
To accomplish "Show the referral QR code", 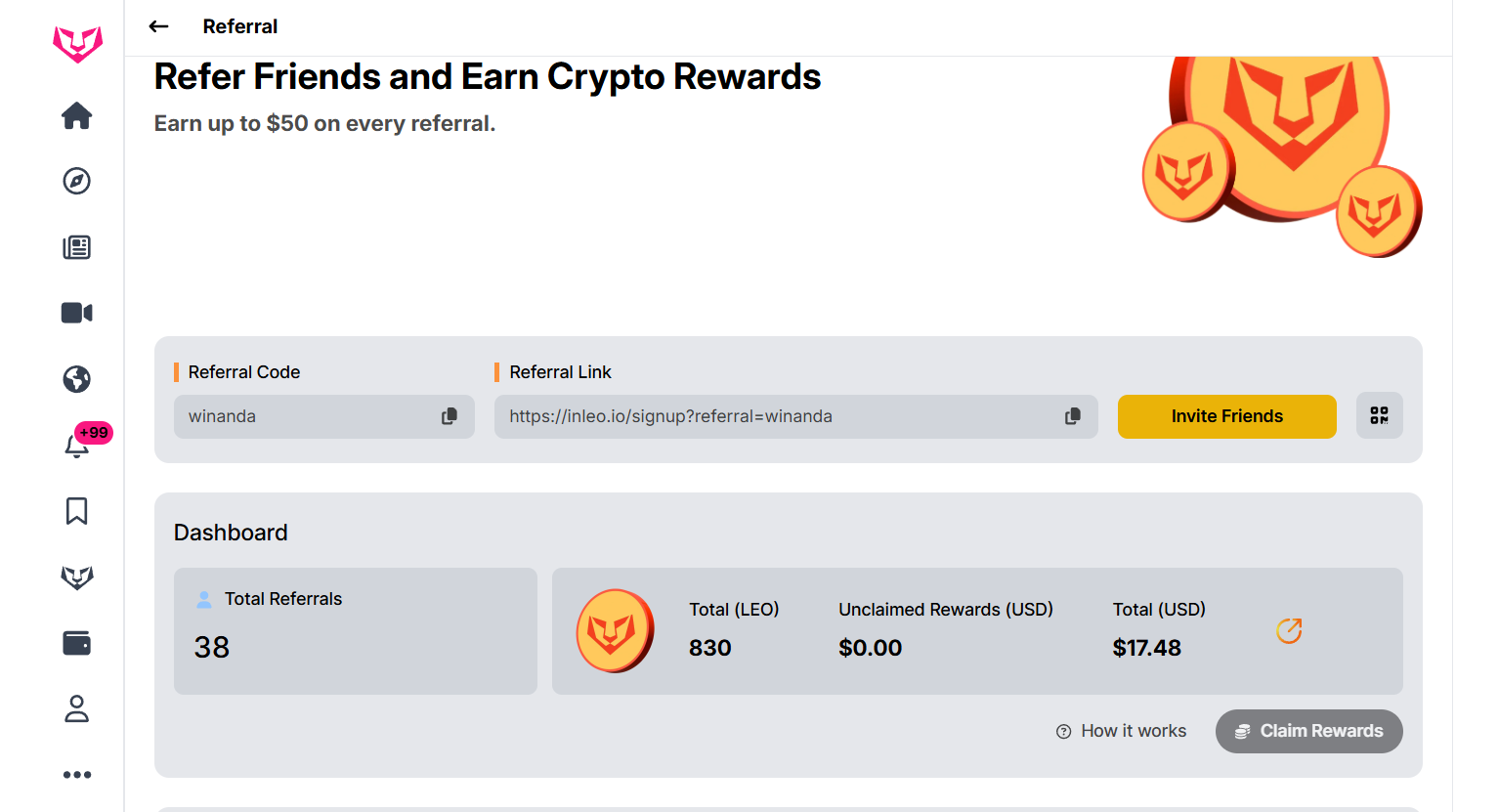I will pyautogui.click(x=1379, y=415).
